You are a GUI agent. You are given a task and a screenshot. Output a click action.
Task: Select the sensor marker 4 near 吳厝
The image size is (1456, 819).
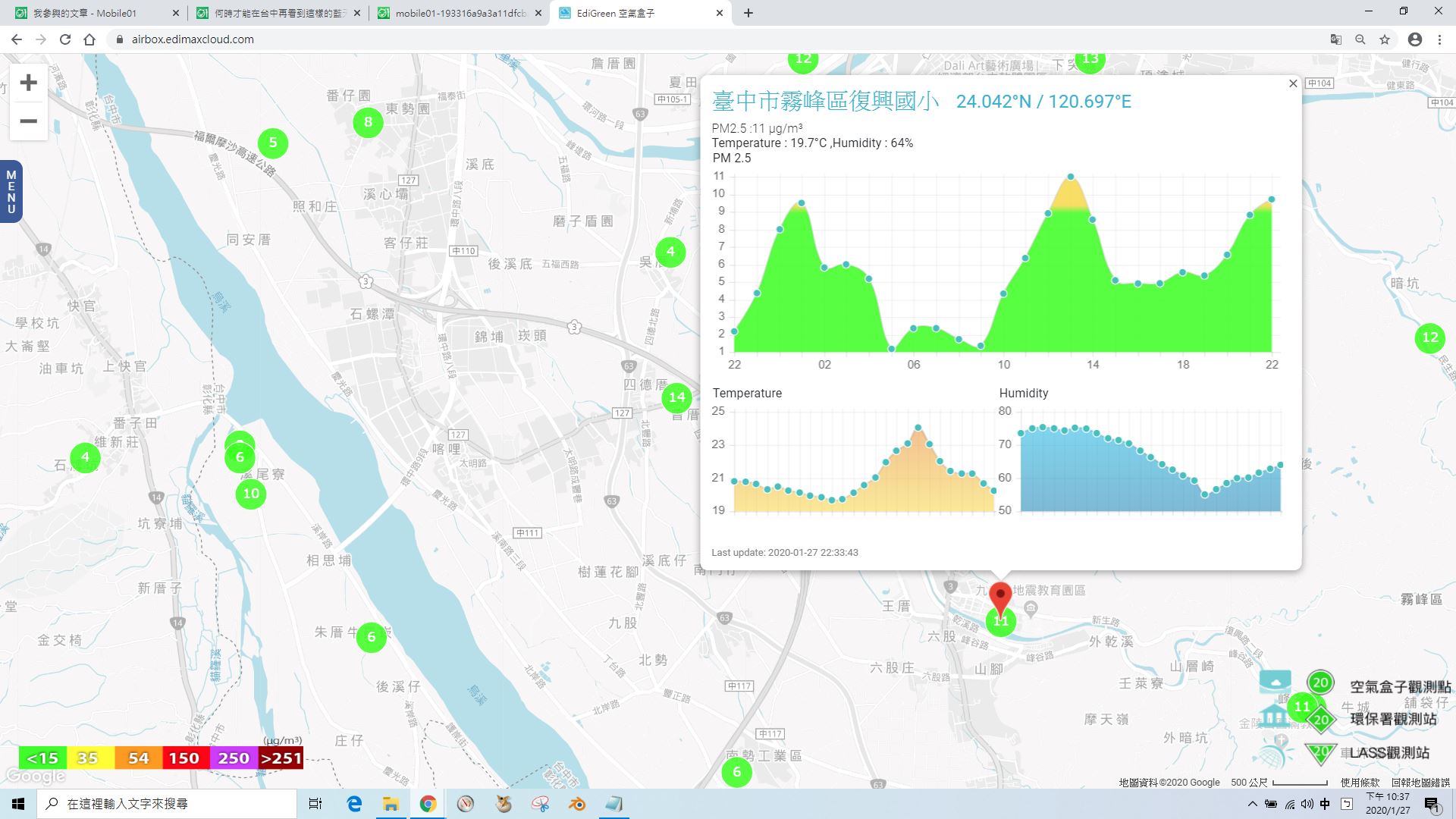tap(670, 252)
